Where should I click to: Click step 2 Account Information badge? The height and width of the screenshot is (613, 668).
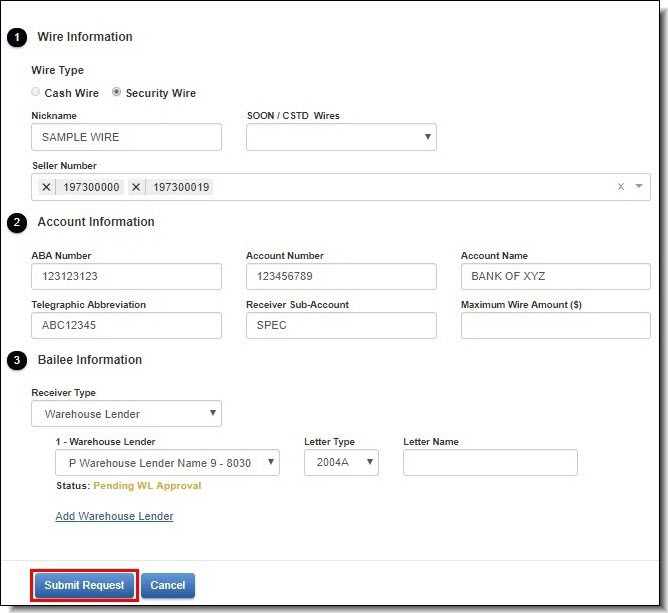(x=17, y=222)
